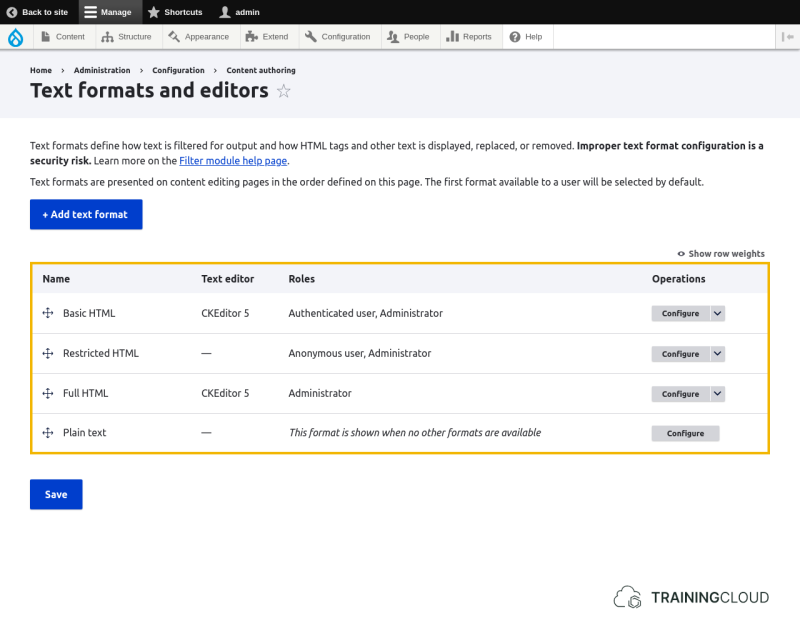The width and height of the screenshot is (800, 640).
Task: Expand Full HTML operations dropdown
Action: click(x=717, y=394)
